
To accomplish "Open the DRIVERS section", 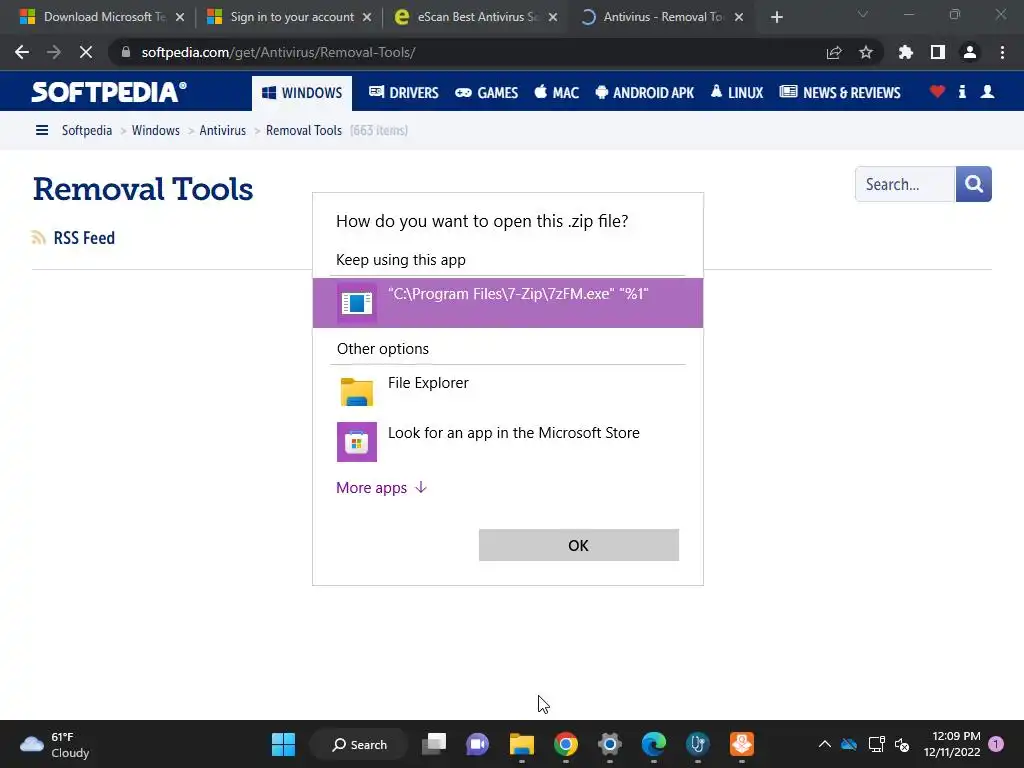I will 404,93.
